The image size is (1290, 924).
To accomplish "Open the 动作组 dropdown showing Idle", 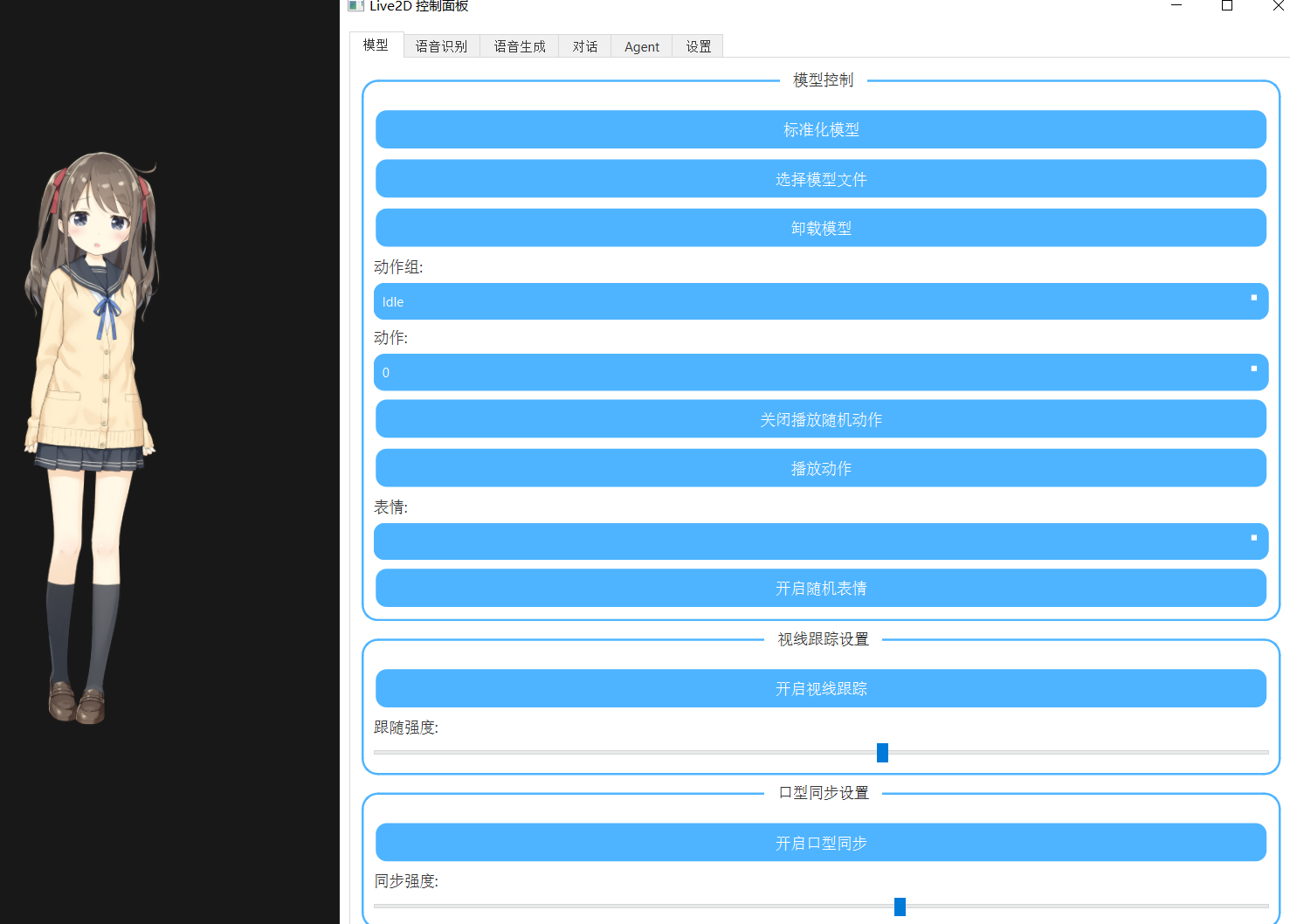I will click(x=820, y=301).
